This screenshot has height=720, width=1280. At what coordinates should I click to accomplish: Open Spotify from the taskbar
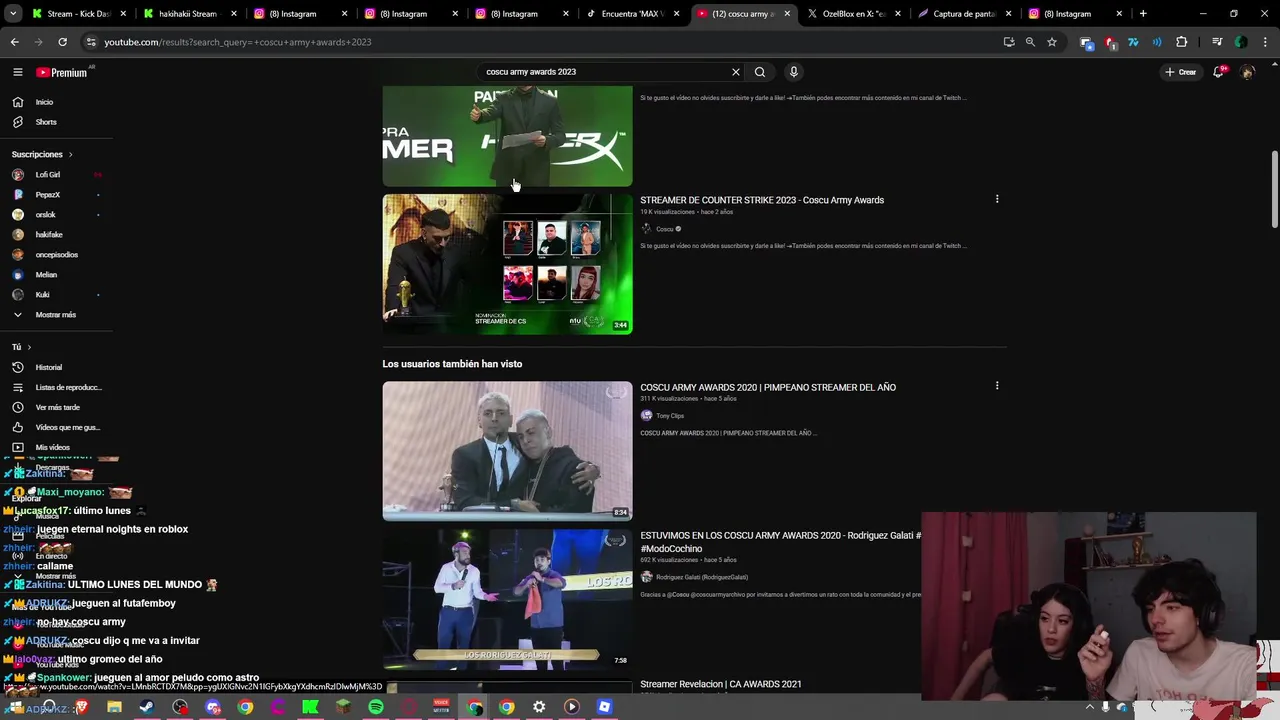pos(376,707)
